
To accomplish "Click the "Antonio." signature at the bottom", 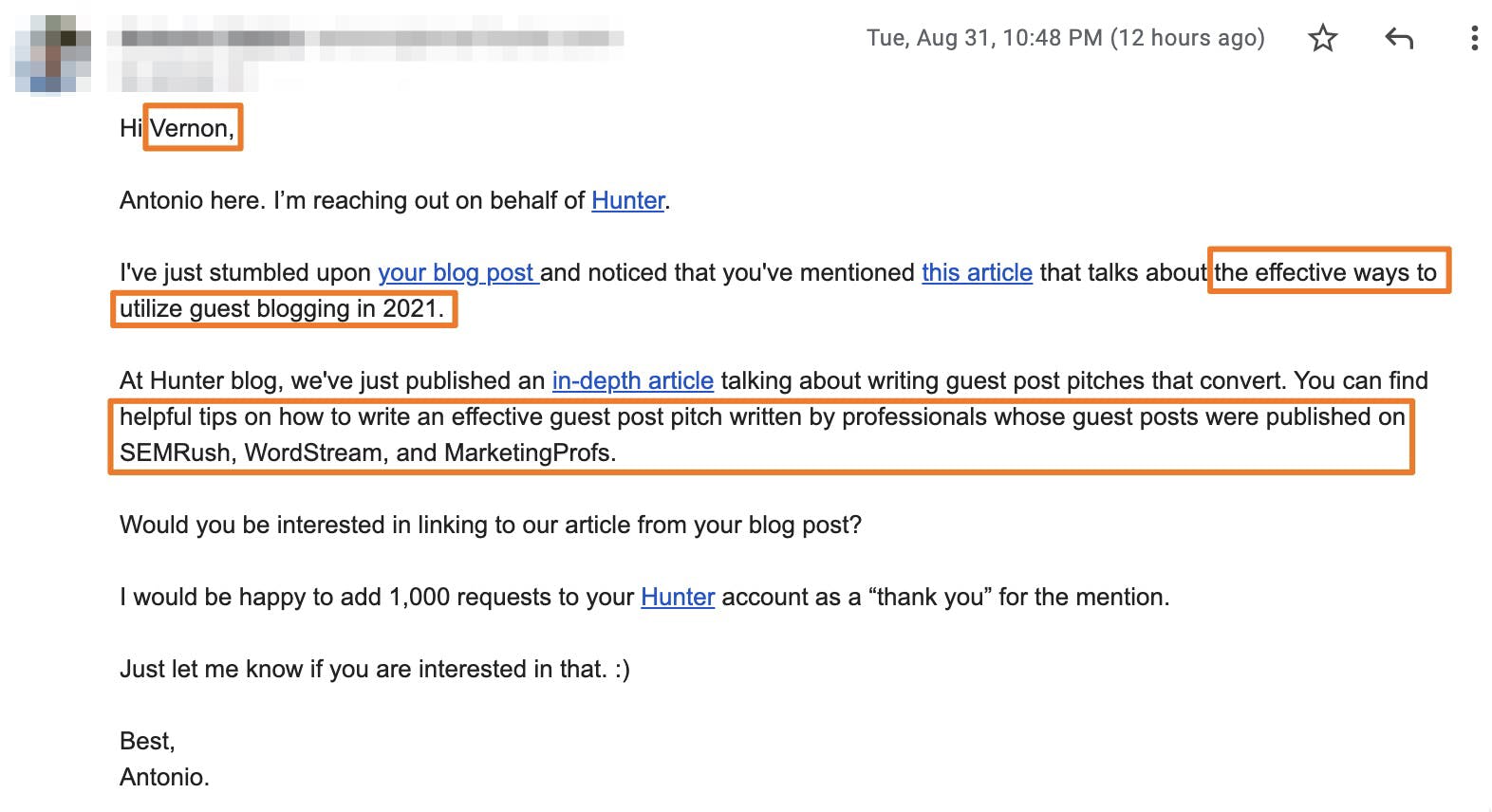I will tap(164, 778).
